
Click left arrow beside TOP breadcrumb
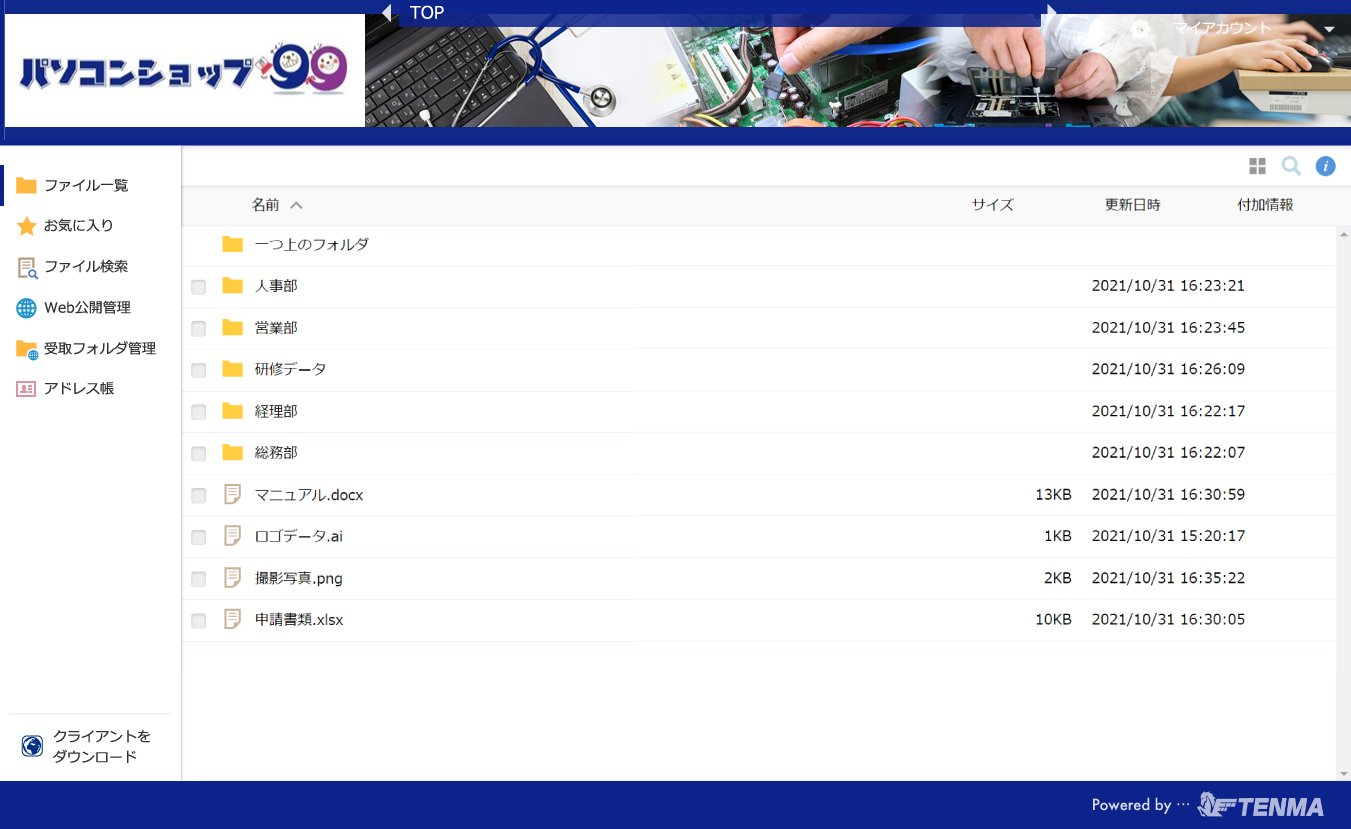pyautogui.click(x=386, y=13)
